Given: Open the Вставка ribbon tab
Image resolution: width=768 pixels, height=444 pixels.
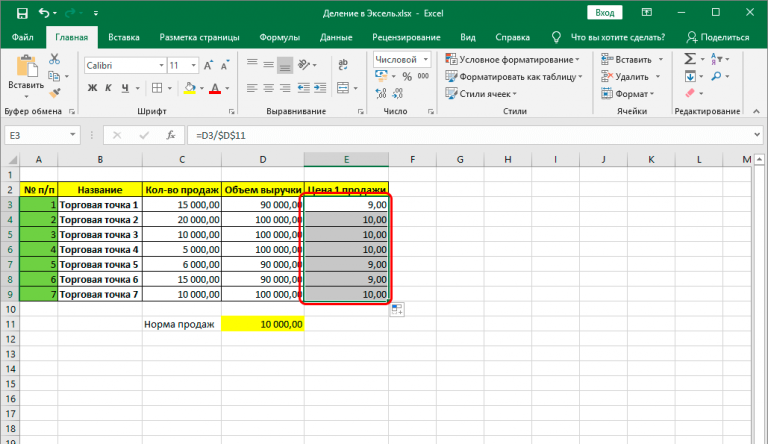Looking at the screenshot, I should click(123, 37).
